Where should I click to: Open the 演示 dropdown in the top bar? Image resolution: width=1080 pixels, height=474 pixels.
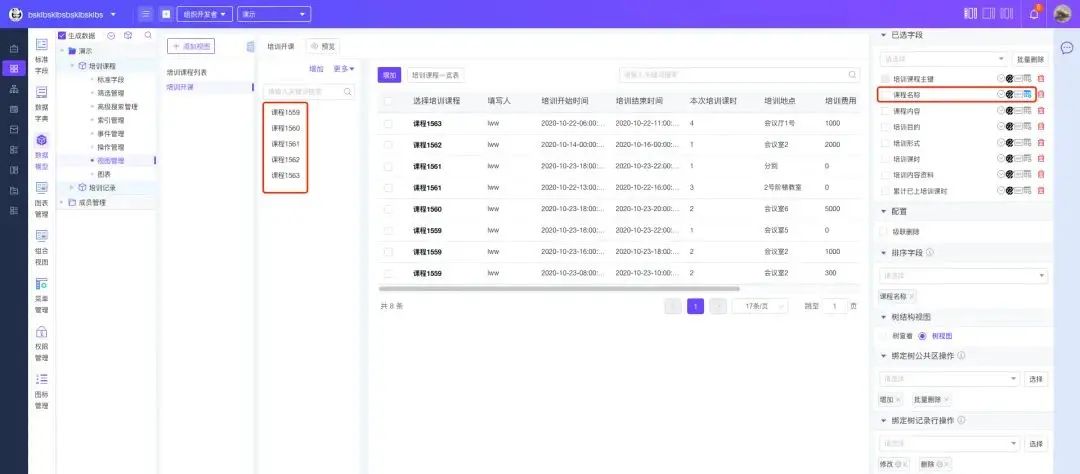pos(273,14)
